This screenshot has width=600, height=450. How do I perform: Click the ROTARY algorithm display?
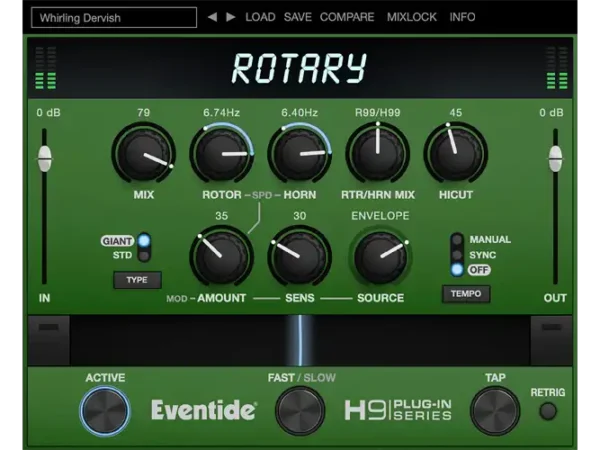point(299,68)
